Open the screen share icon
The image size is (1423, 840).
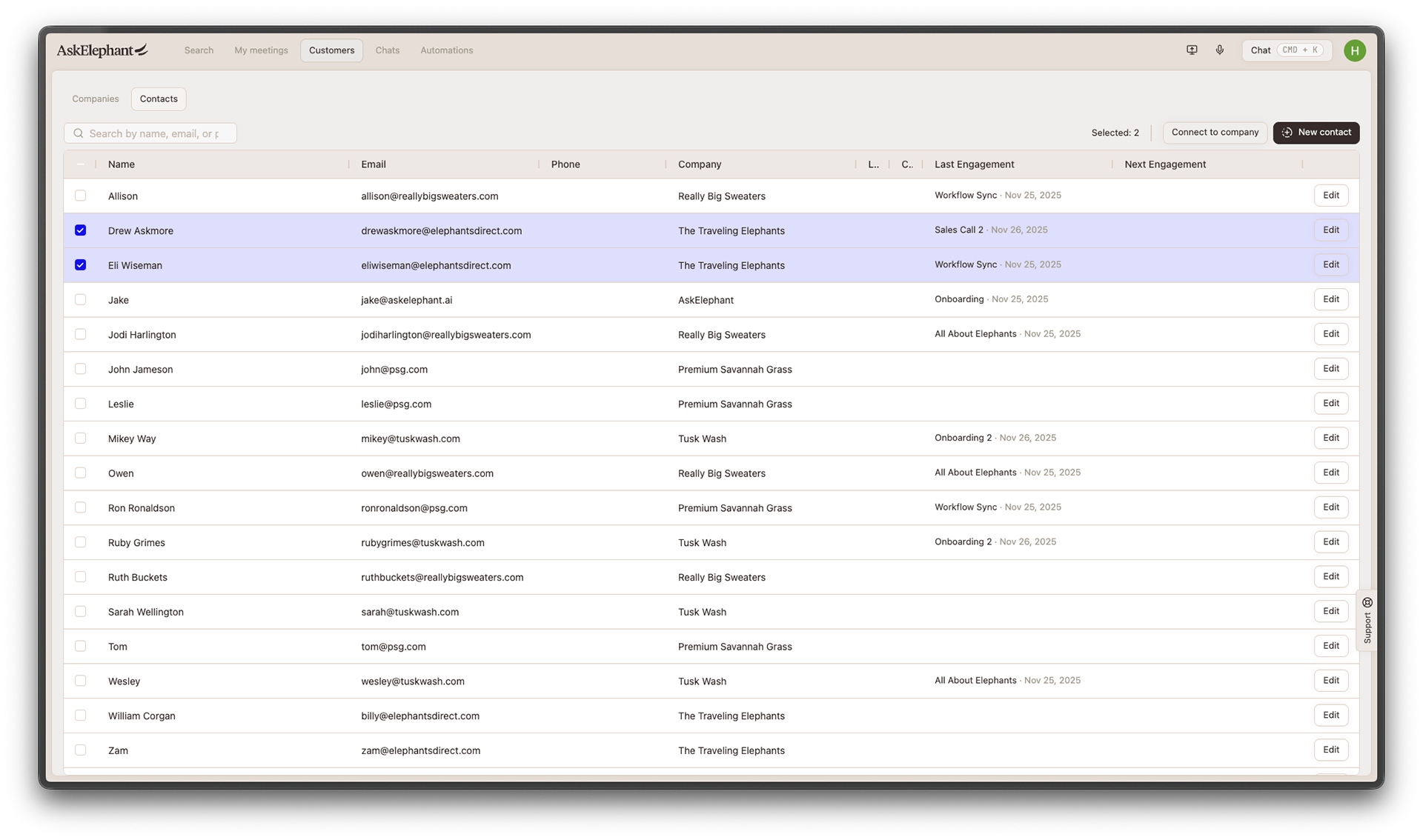[x=1192, y=50]
